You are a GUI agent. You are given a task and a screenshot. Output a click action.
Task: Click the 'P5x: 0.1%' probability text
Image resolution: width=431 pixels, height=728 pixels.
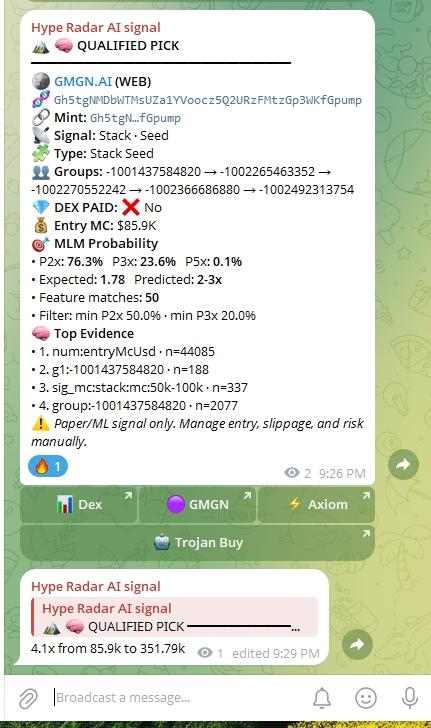pyautogui.click(x=214, y=262)
